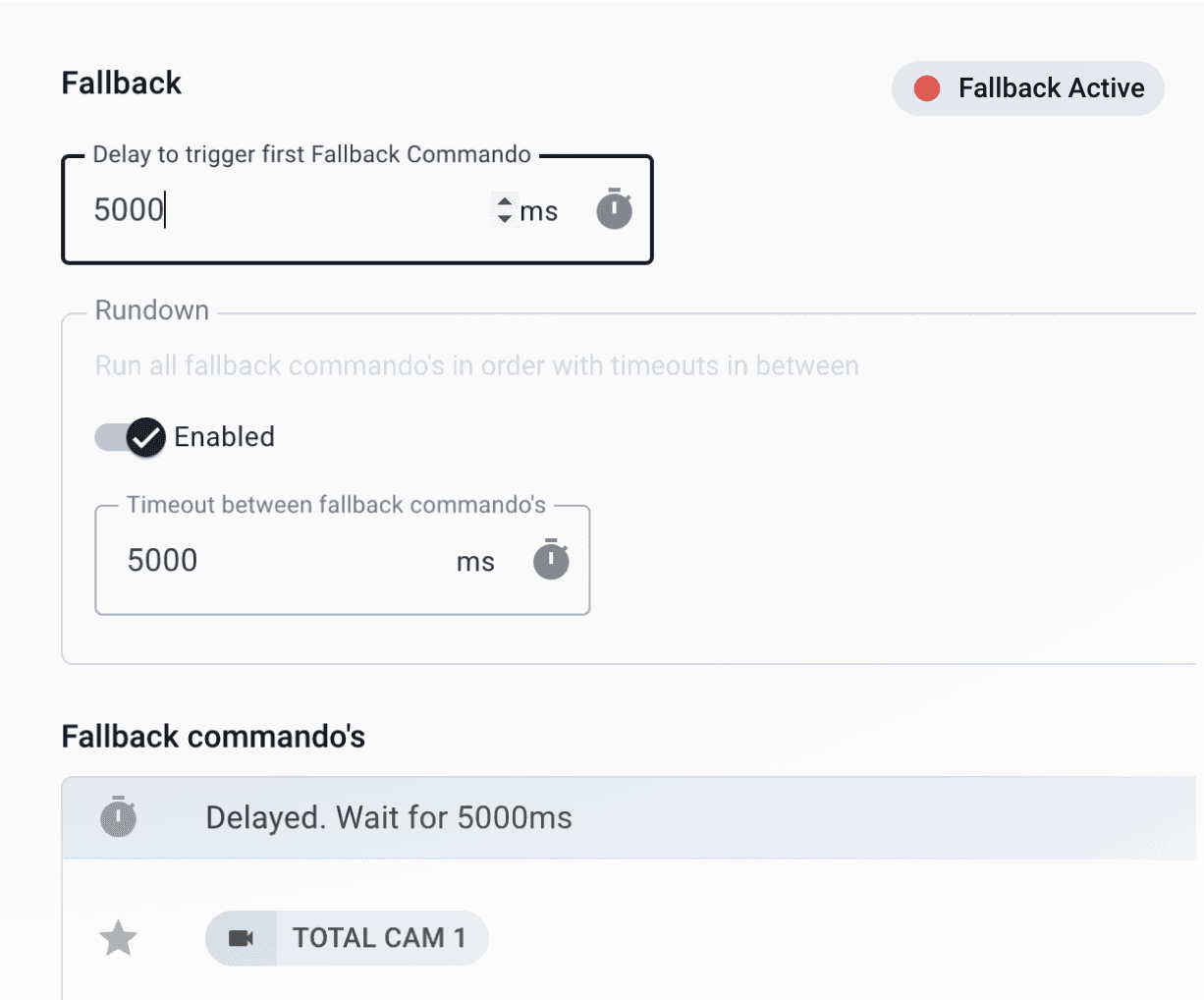Click the Enabled label next to switch
1204x1000 pixels.
click(224, 437)
